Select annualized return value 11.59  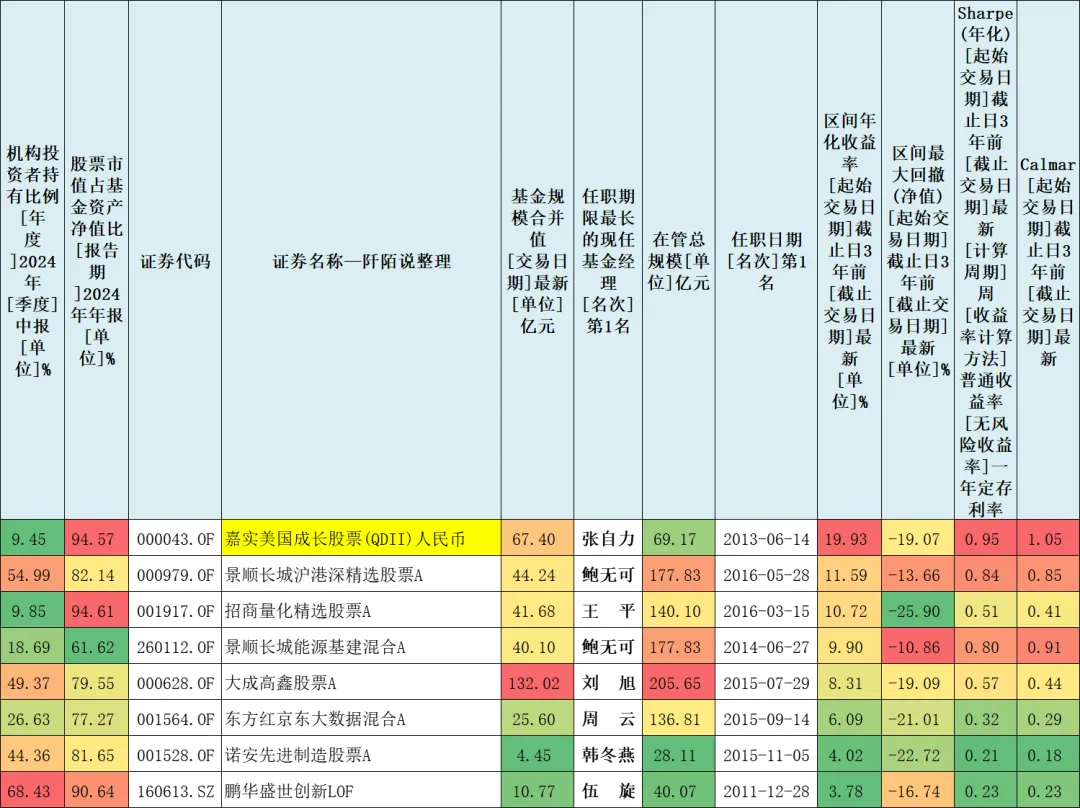pyautogui.click(x=846, y=574)
